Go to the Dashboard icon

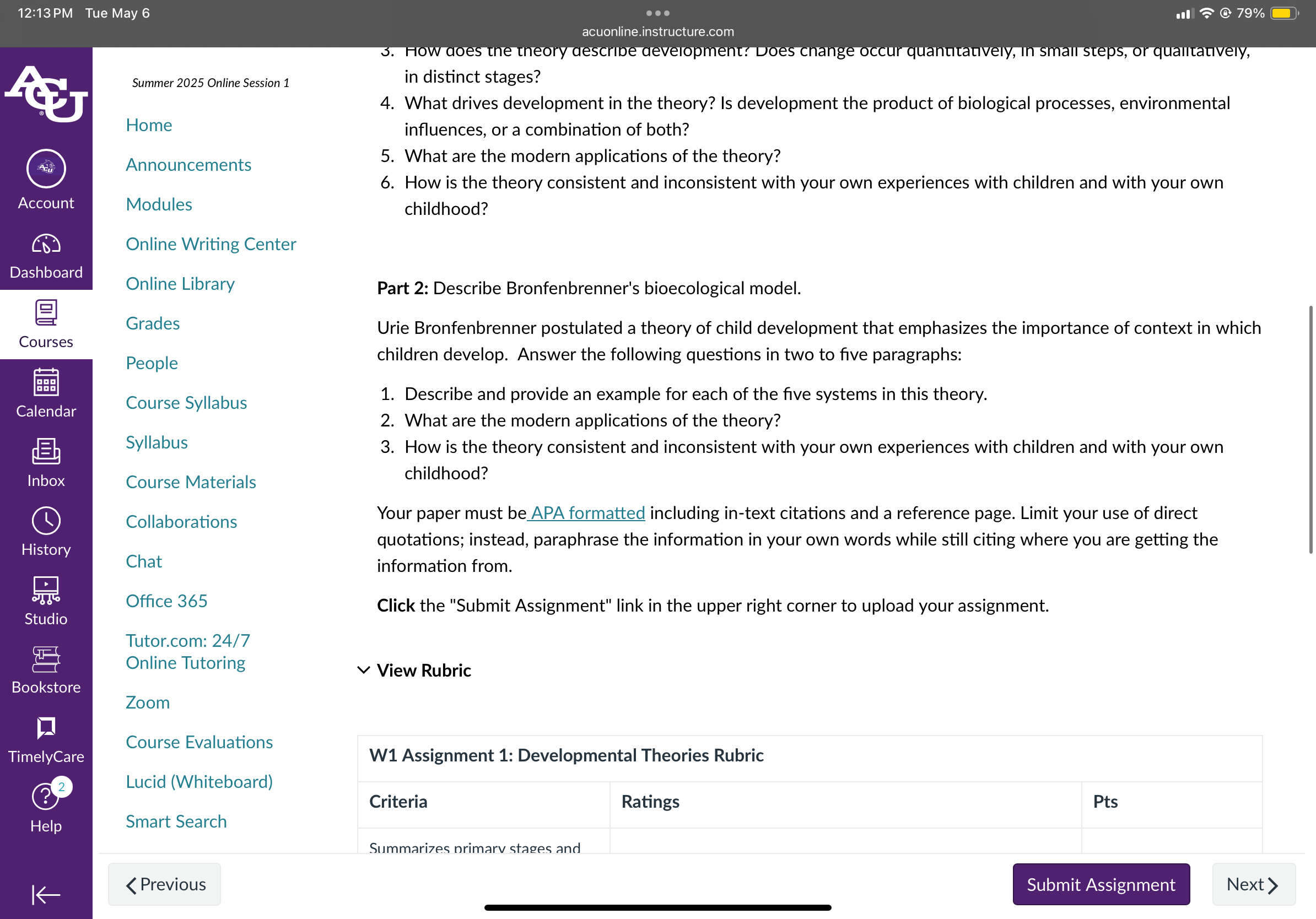(x=46, y=245)
